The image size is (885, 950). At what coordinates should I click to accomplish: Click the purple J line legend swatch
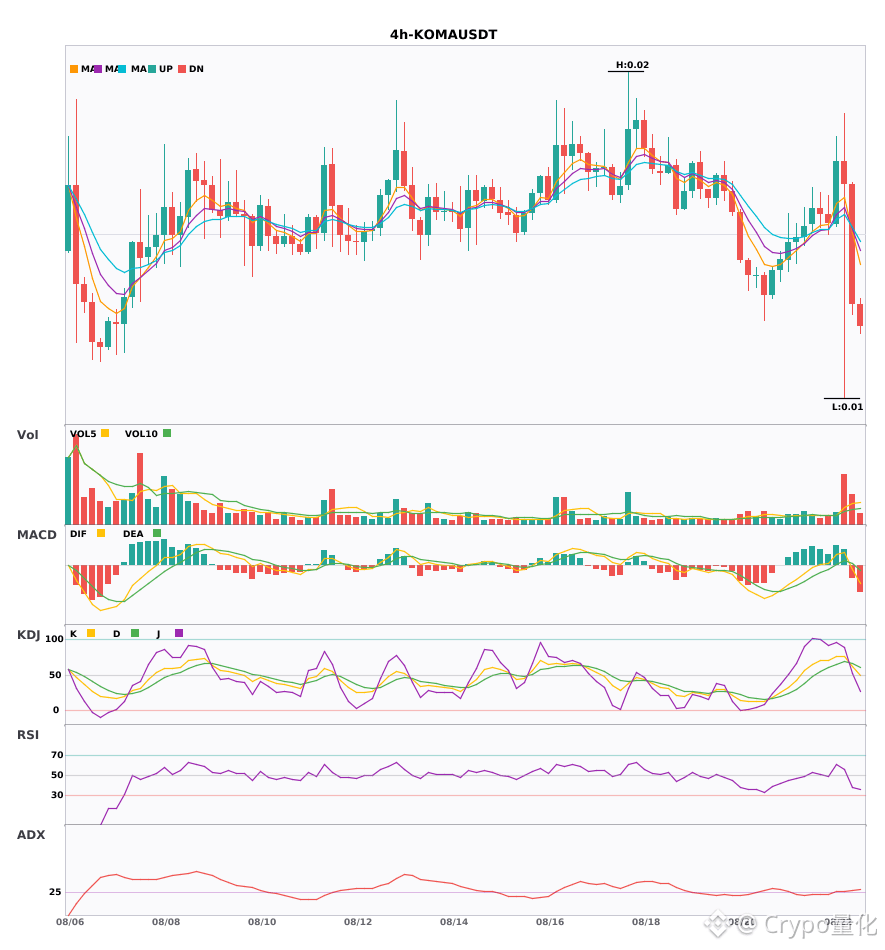(x=179, y=633)
